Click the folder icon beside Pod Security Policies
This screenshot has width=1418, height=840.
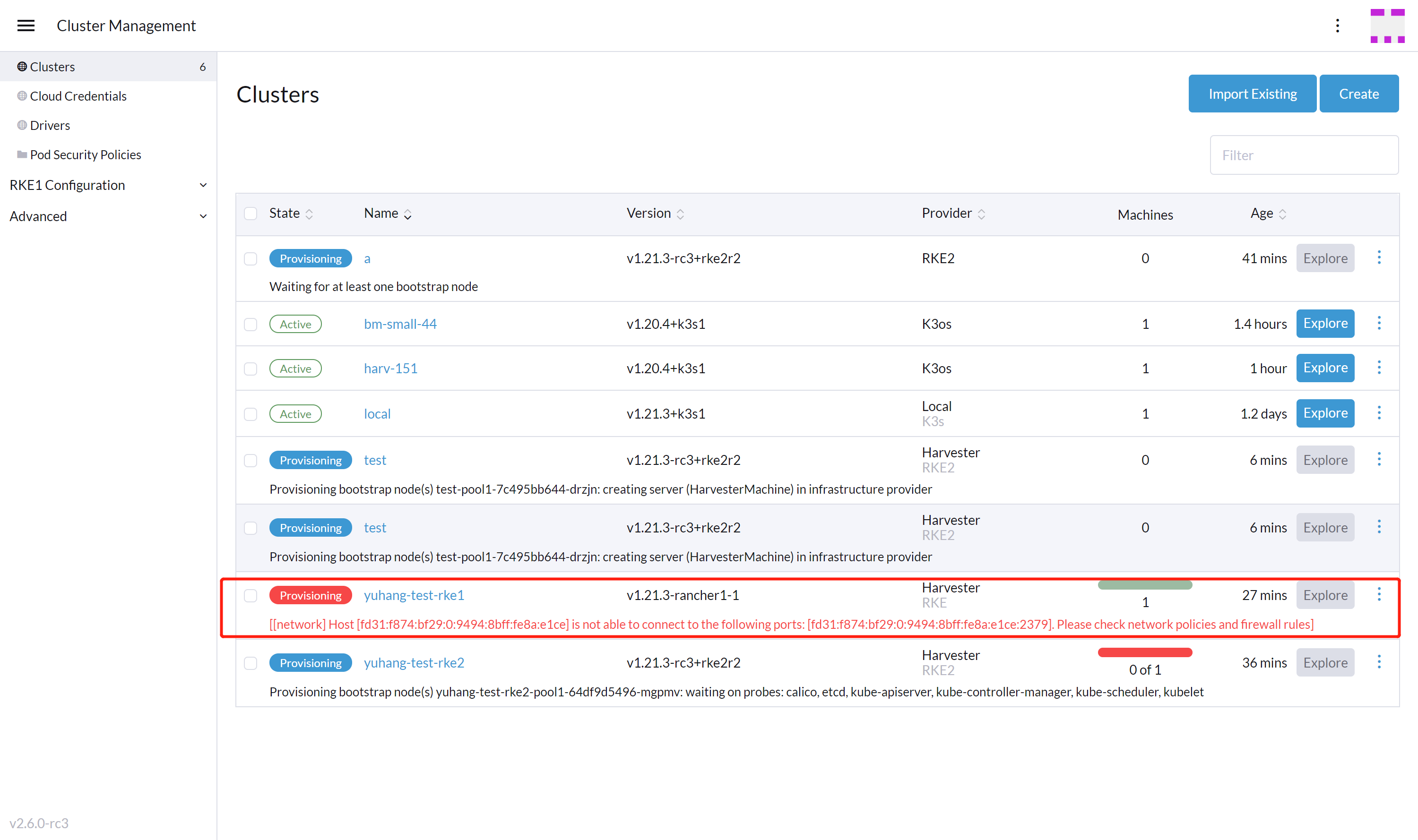pyautogui.click(x=22, y=154)
